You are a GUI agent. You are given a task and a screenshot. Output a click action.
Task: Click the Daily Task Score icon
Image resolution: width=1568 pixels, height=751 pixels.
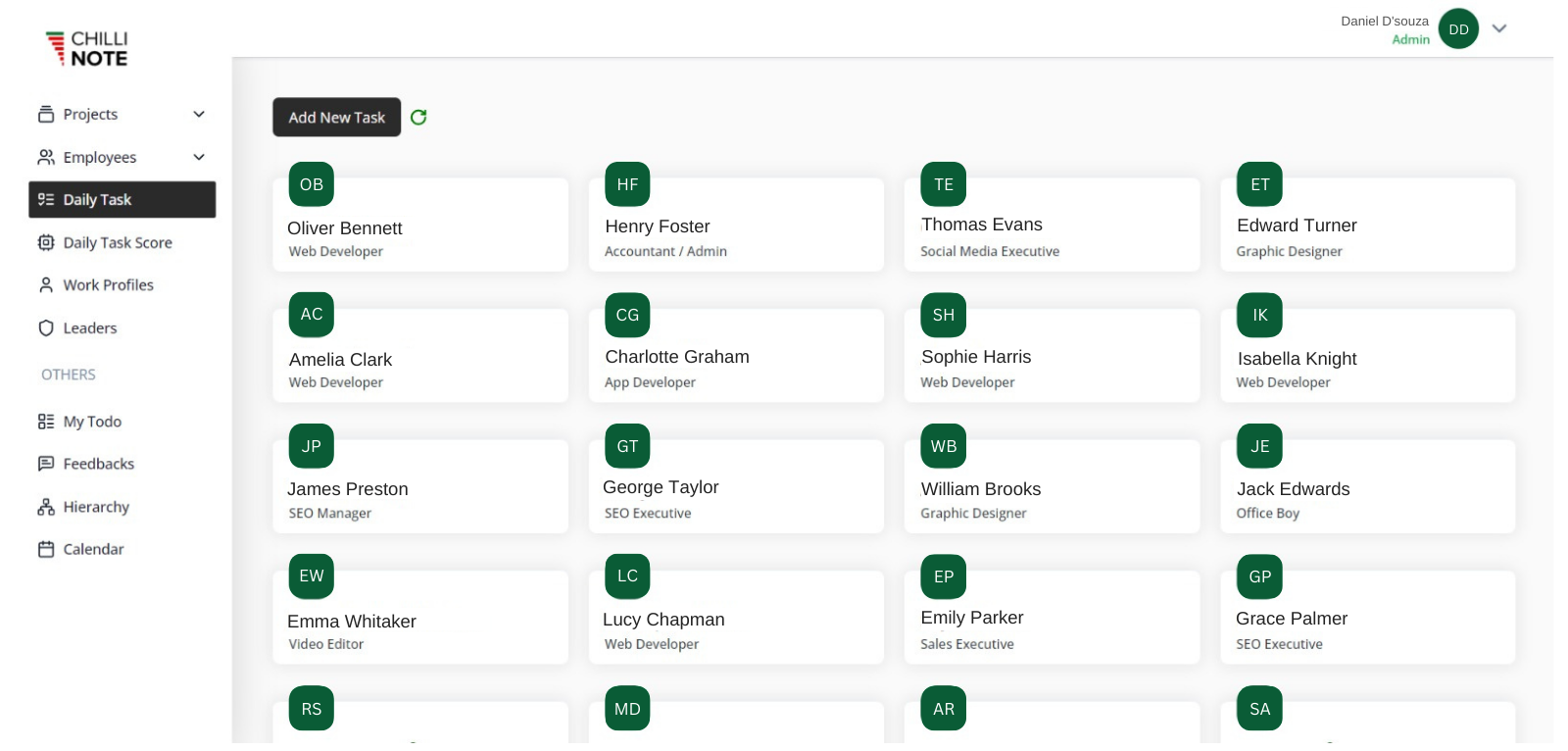coord(46,242)
